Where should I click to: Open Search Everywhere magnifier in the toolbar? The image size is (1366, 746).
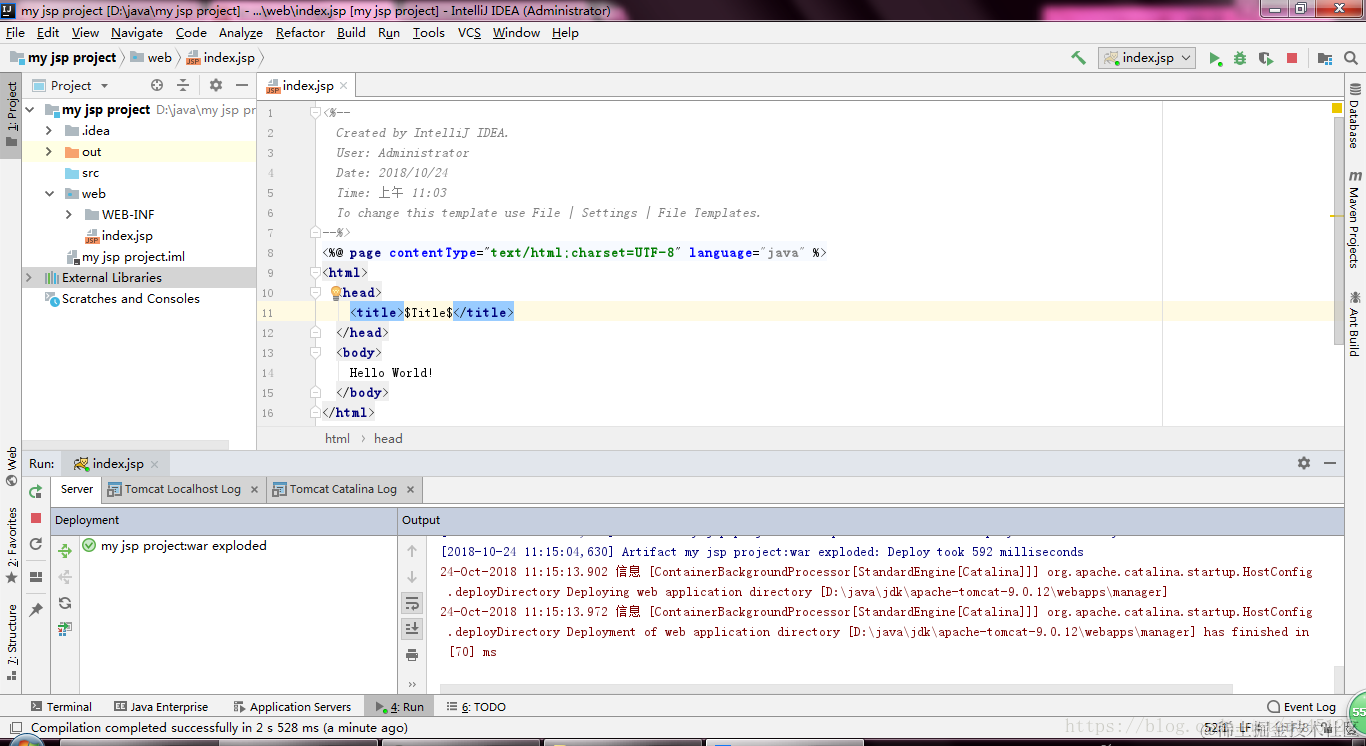tap(1351, 58)
